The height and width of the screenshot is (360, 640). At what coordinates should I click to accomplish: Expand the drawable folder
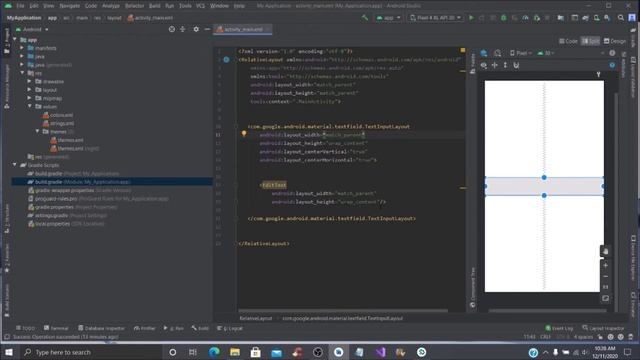point(29,82)
